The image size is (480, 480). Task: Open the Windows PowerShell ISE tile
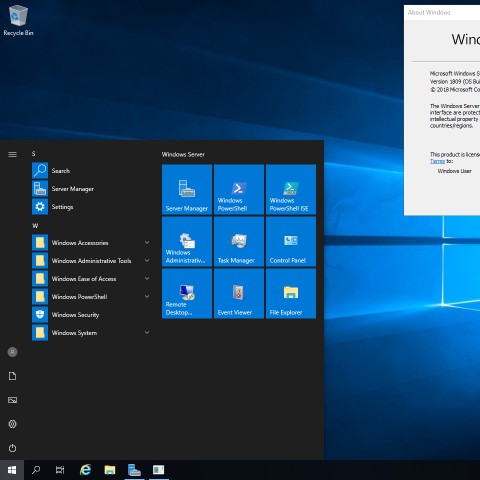point(291,189)
